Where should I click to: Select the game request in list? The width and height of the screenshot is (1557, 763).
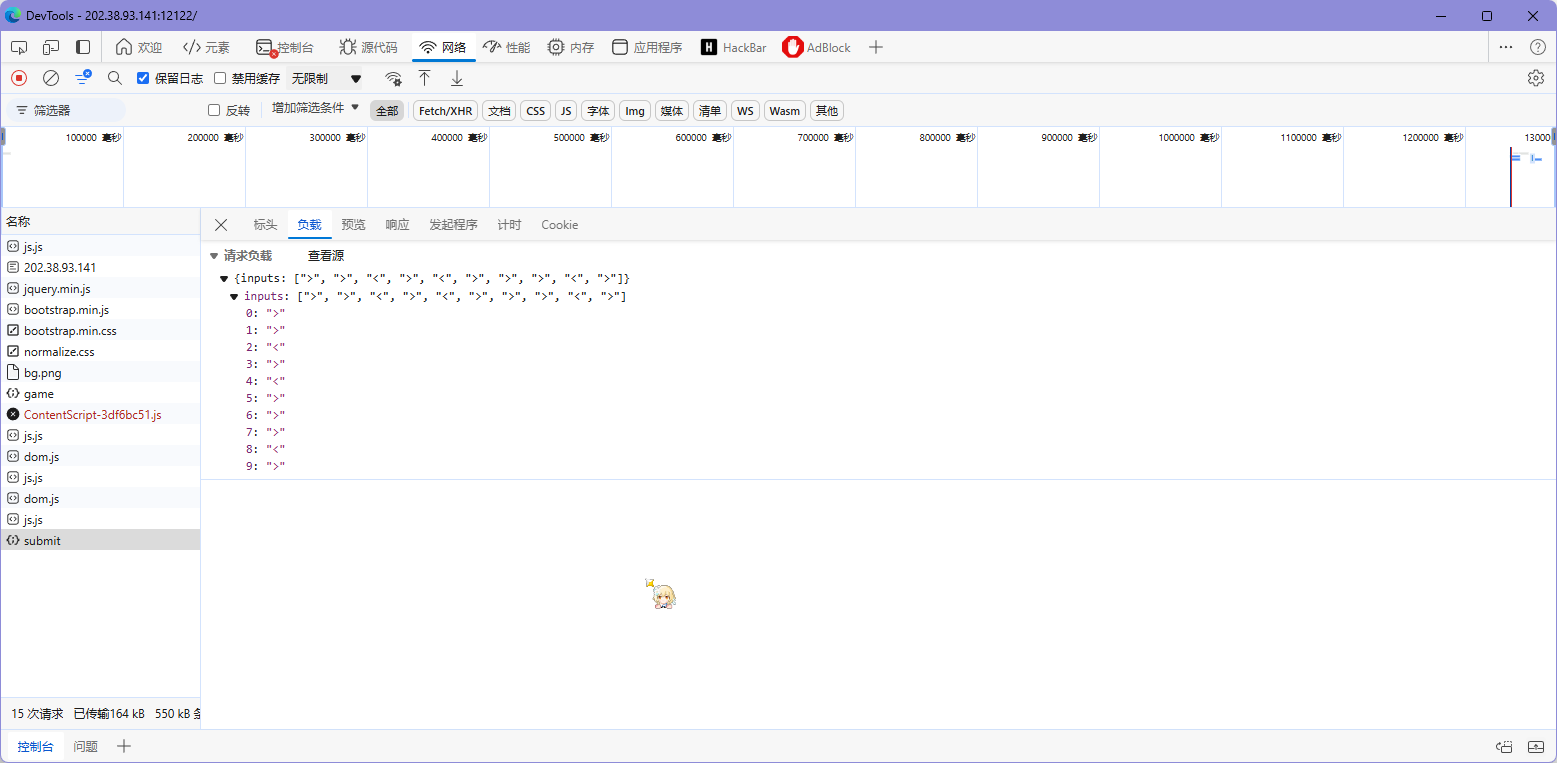39,394
